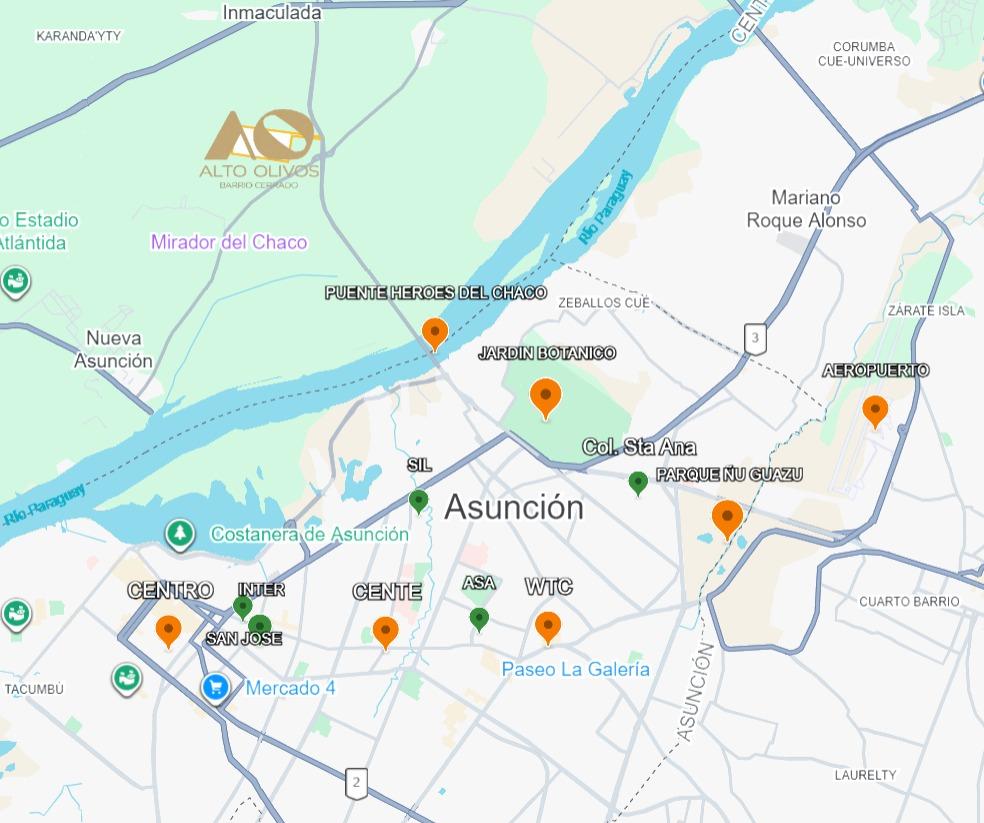The width and height of the screenshot is (984, 823).
Task: Click the green stadium icon near Estadio Atlántida
Action: 16,282
